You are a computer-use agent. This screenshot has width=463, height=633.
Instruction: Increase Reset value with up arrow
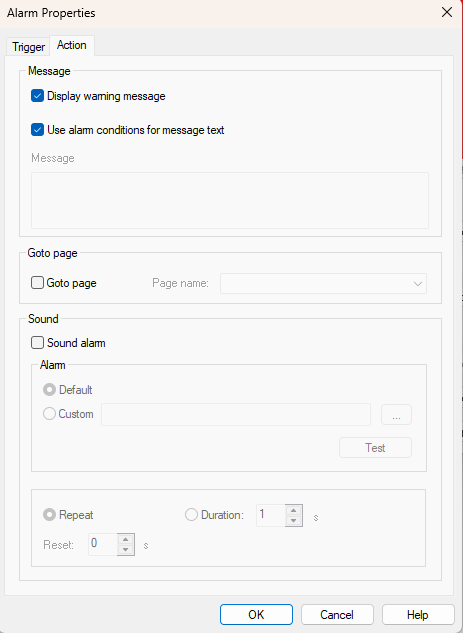click(x=126, y=539)
